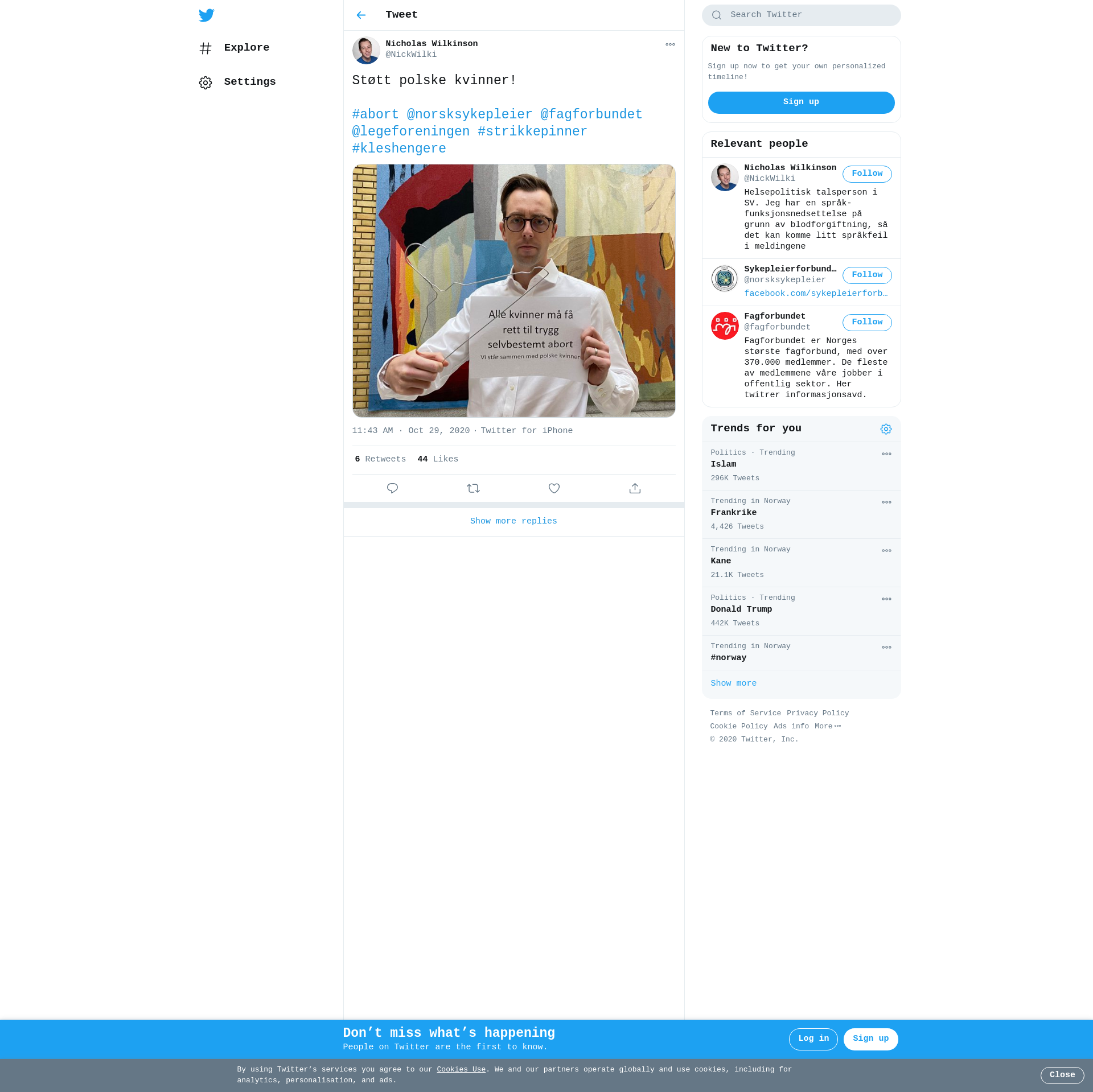
Task: Open Sykepleierforbundet profile avatar
Action: [725, 279]
